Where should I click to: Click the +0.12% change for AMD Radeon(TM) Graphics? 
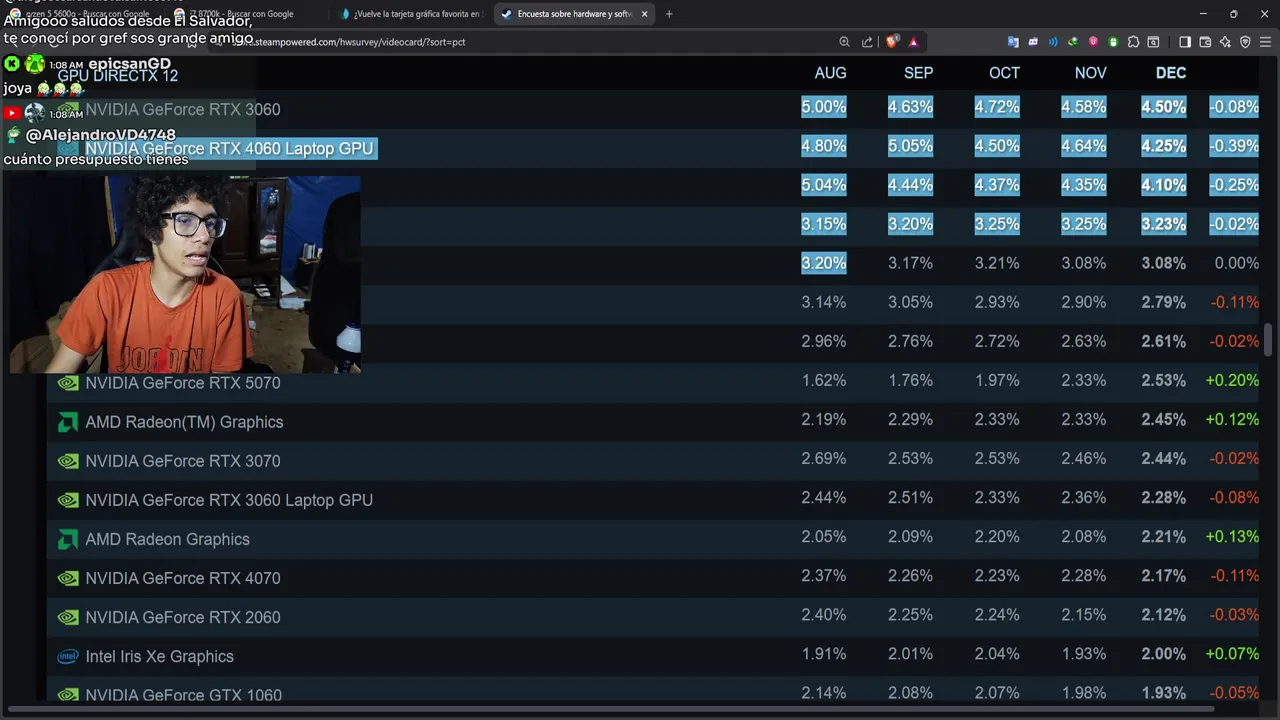point(1232,419)
